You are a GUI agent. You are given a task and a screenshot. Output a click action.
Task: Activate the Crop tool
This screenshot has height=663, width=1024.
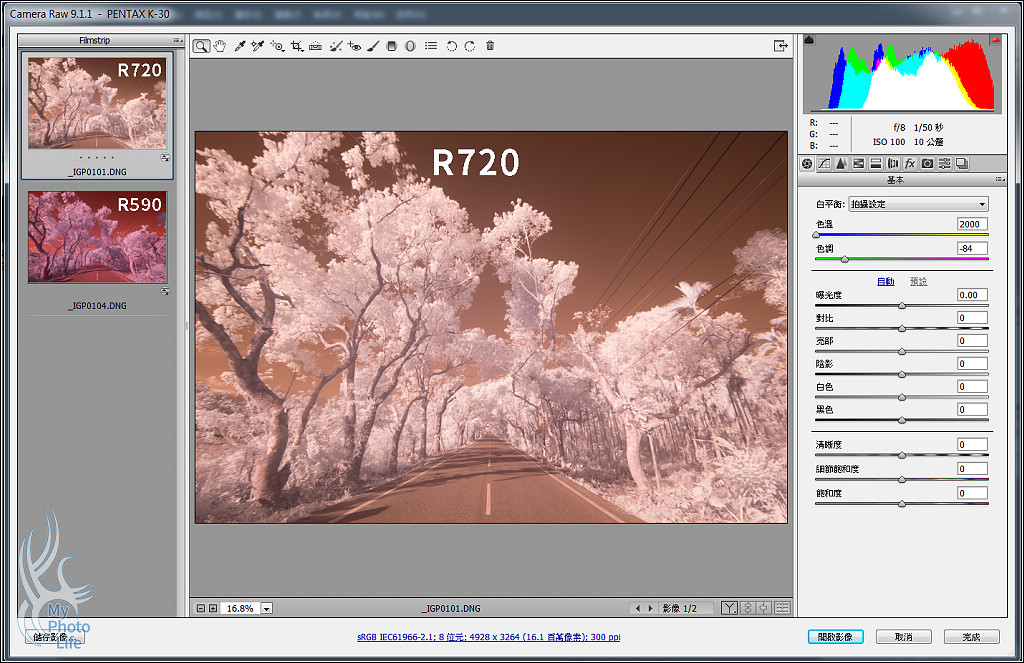297,46
